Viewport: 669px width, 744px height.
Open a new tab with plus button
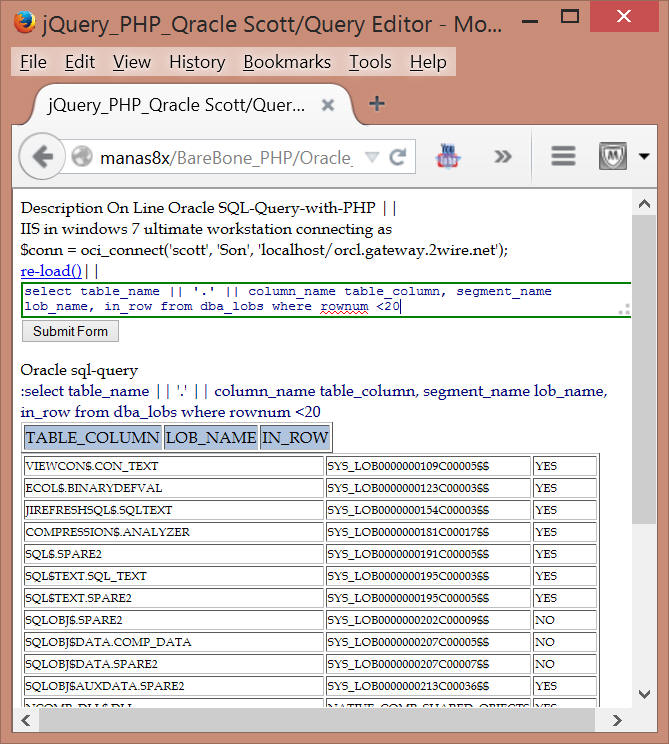click(x=377, y=103)
